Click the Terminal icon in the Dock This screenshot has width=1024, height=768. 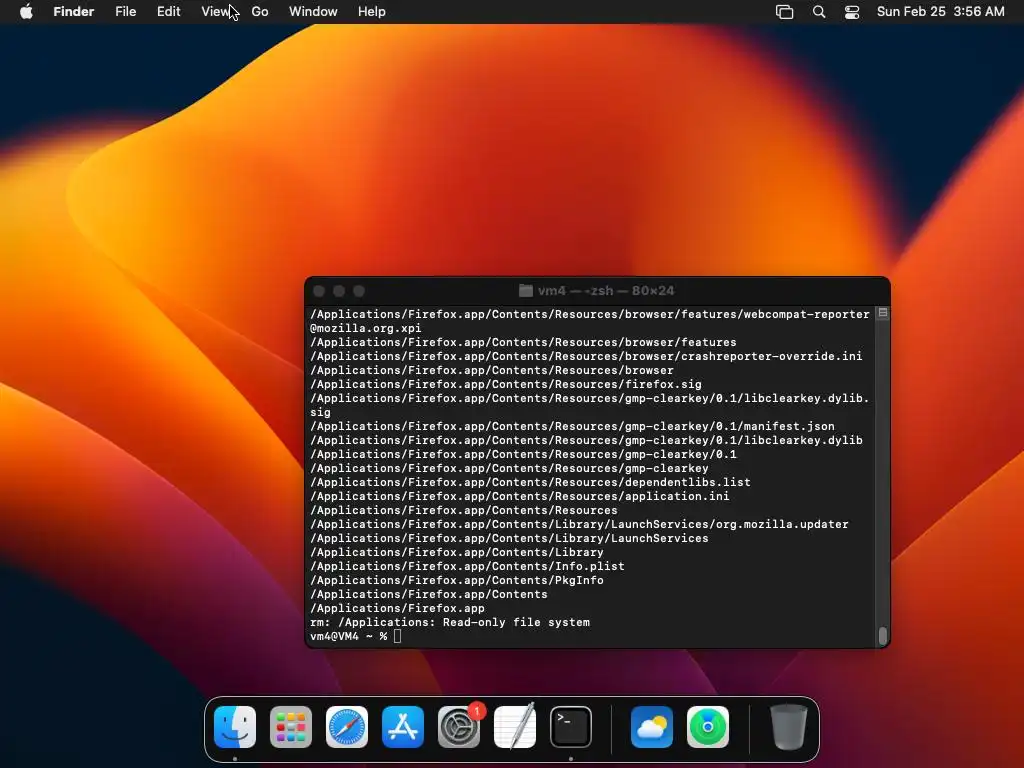point(571,727)
